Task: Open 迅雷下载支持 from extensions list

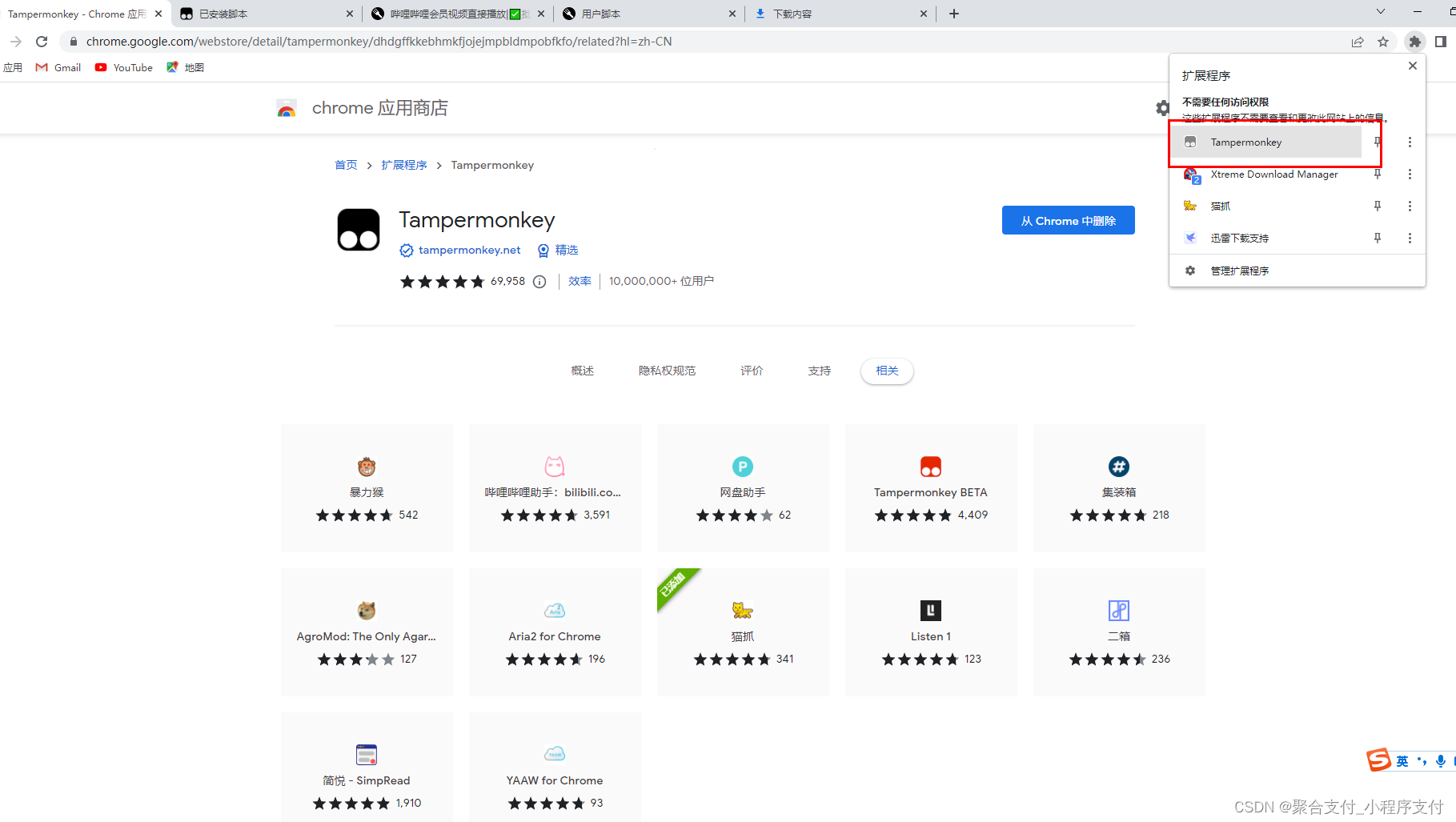Action: [x=1265, y=238]
